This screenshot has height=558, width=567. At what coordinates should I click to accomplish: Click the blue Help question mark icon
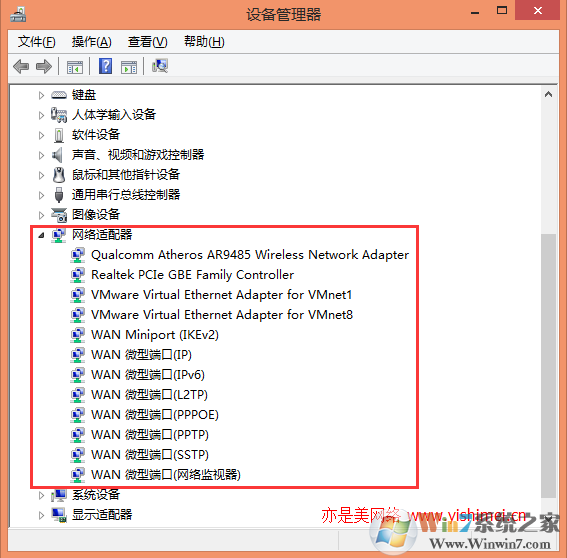(x=105, y=66)
